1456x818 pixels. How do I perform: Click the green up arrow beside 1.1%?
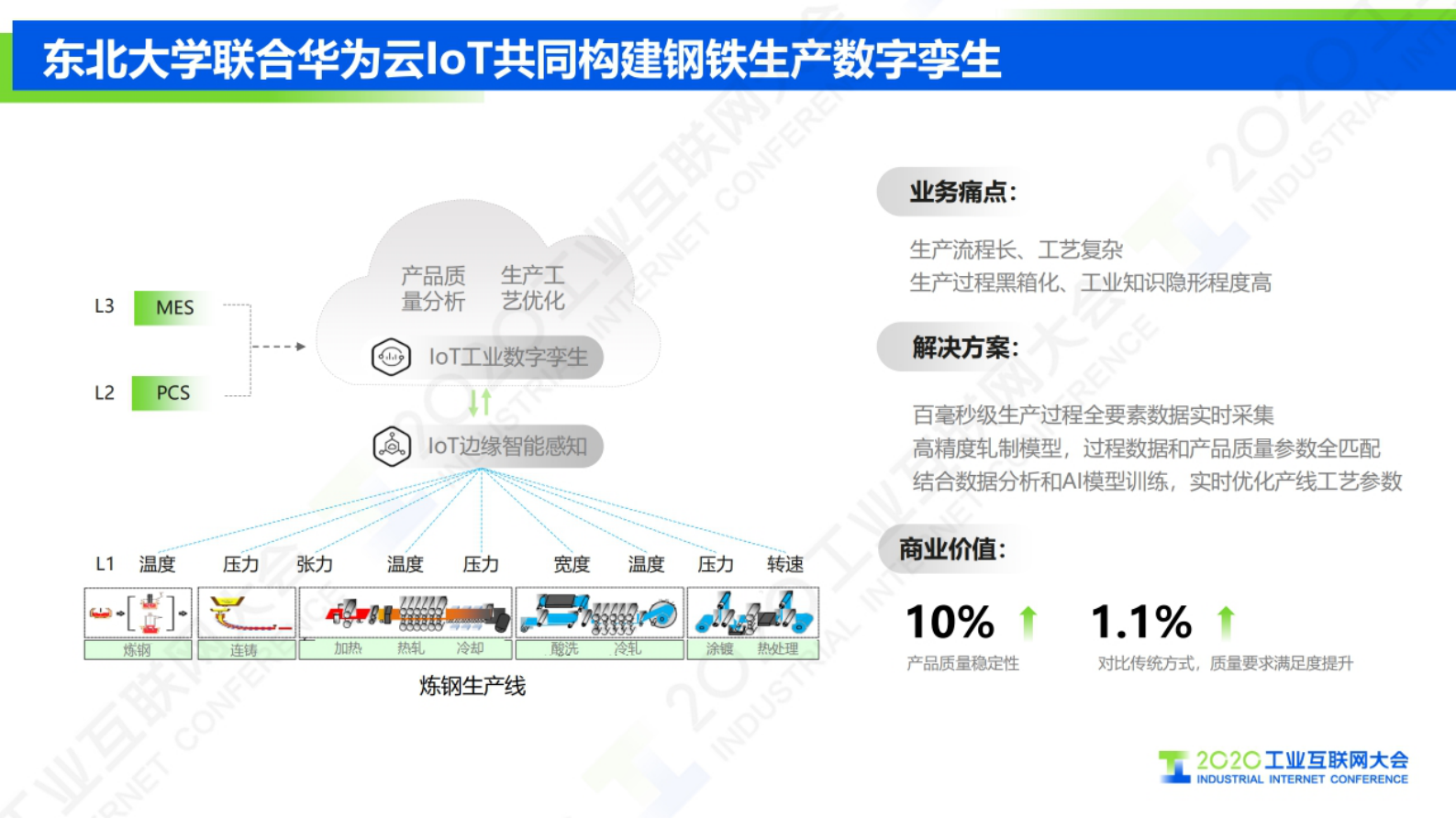1226,621
